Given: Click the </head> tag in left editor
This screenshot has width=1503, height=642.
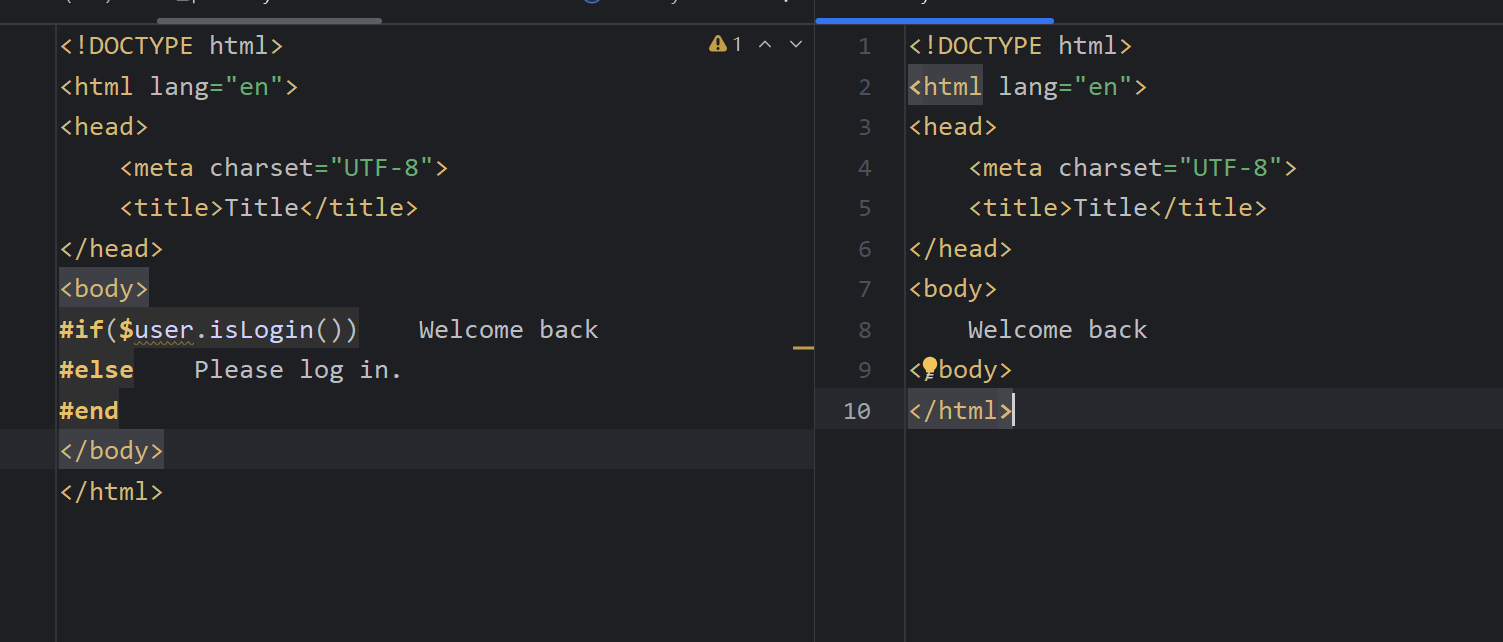Looking at the screenshot, I should (x=111, y=248).
